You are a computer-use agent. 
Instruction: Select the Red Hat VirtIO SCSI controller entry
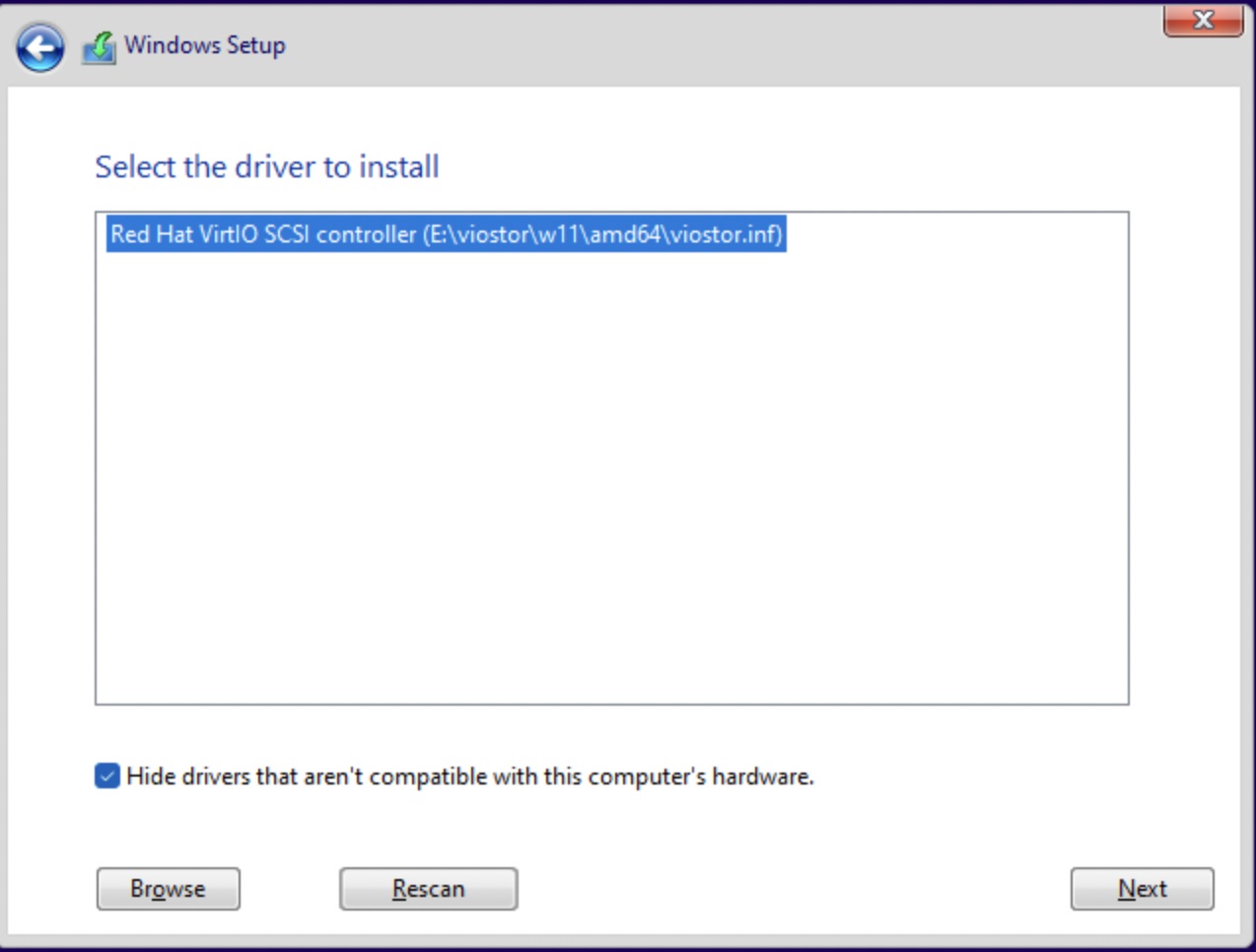[446, 235]
